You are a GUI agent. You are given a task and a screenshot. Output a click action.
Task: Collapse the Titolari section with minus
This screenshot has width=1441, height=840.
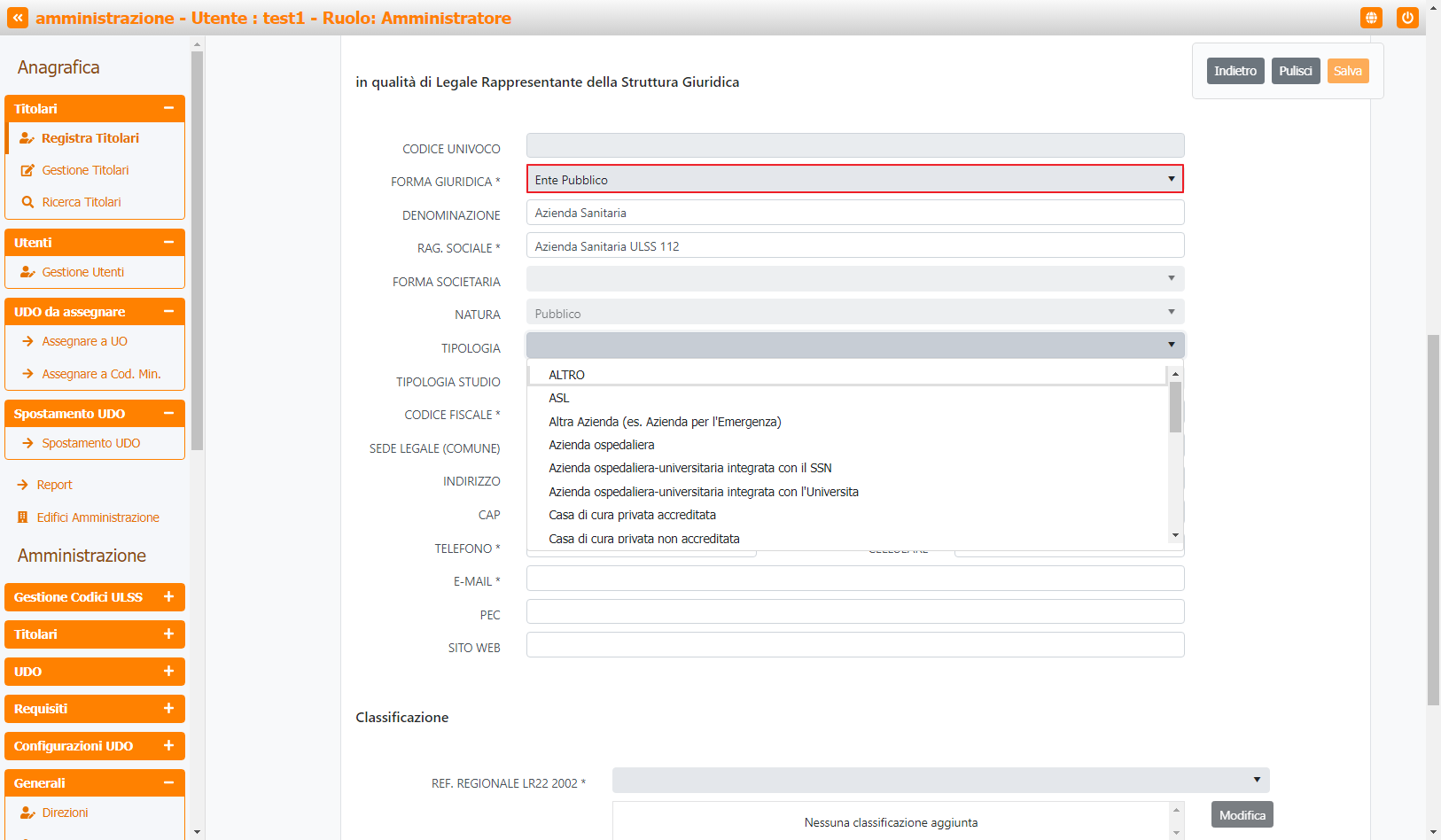tap(168, 108)
